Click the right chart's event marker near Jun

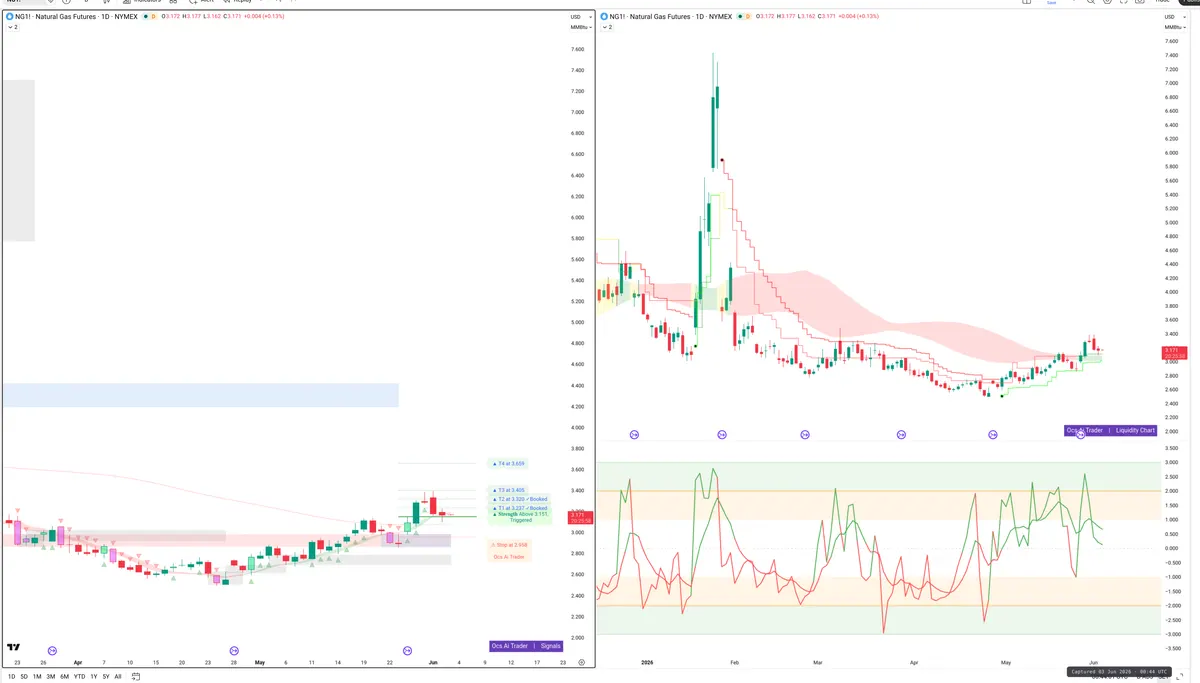tap(1081, 434)
